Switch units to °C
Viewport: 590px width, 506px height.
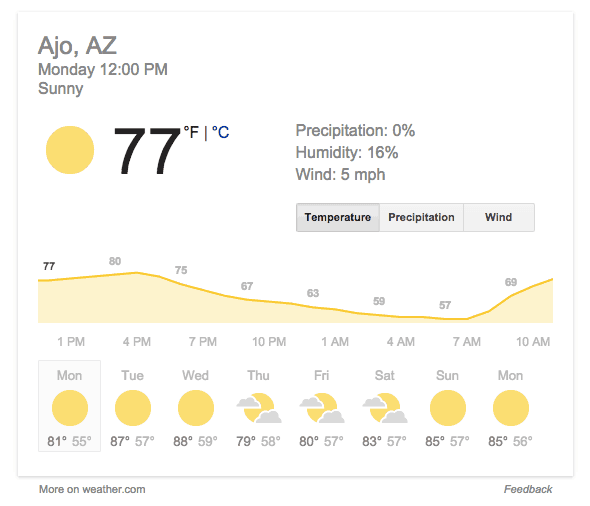coord(220,132)
